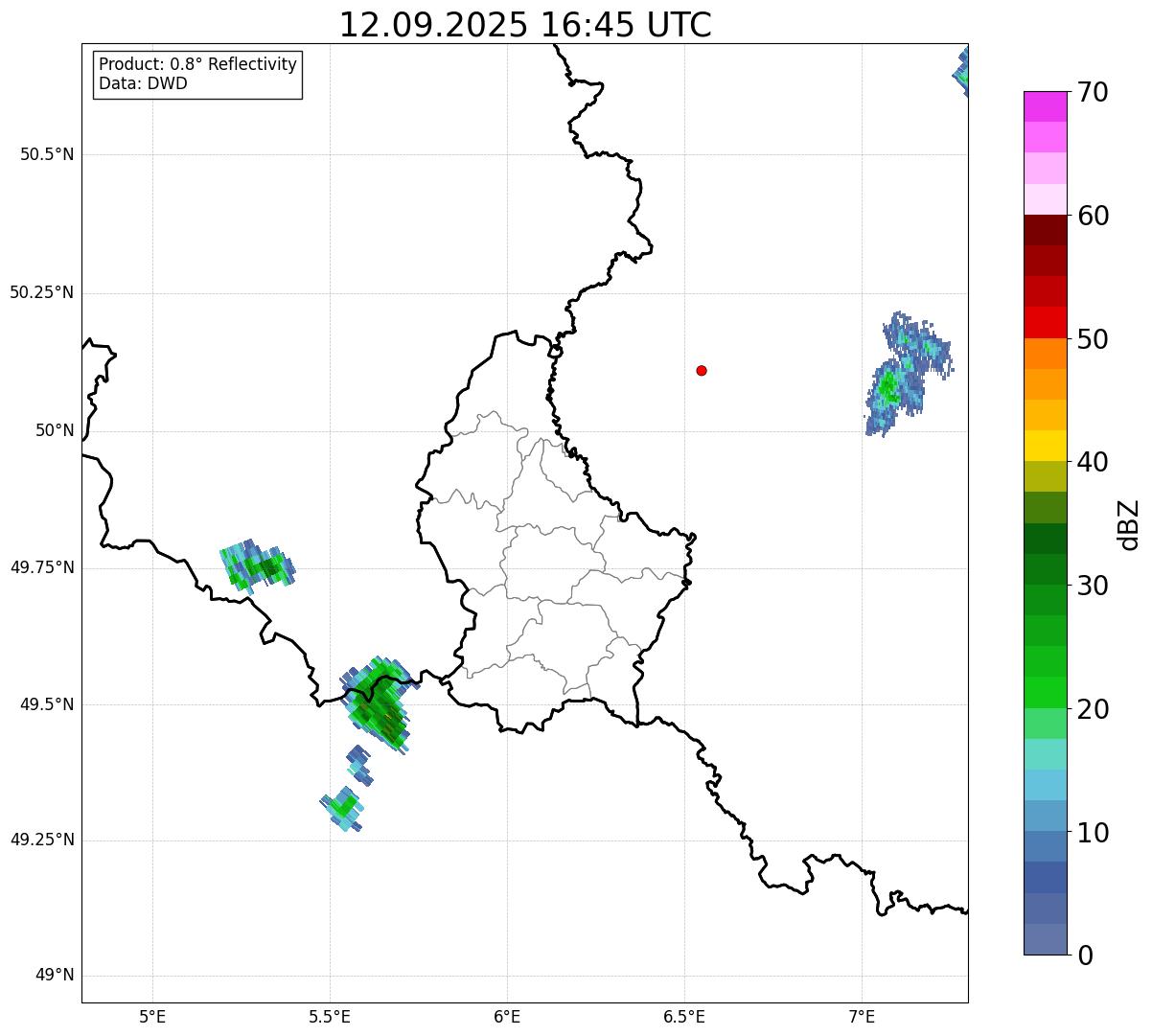Click the 'dBZ' colorbar label
1152x1036 pixels.
[1129, 524]
